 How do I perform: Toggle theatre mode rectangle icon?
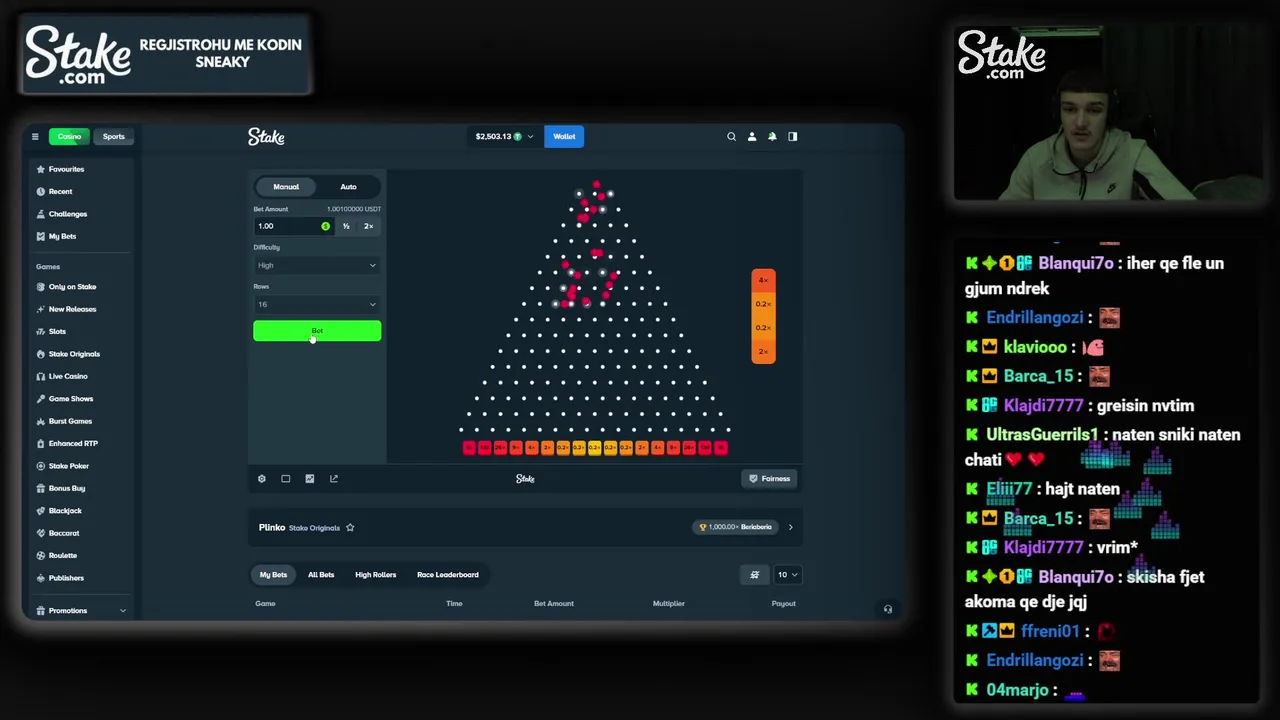pyautogui.click(x=286, y=479)
